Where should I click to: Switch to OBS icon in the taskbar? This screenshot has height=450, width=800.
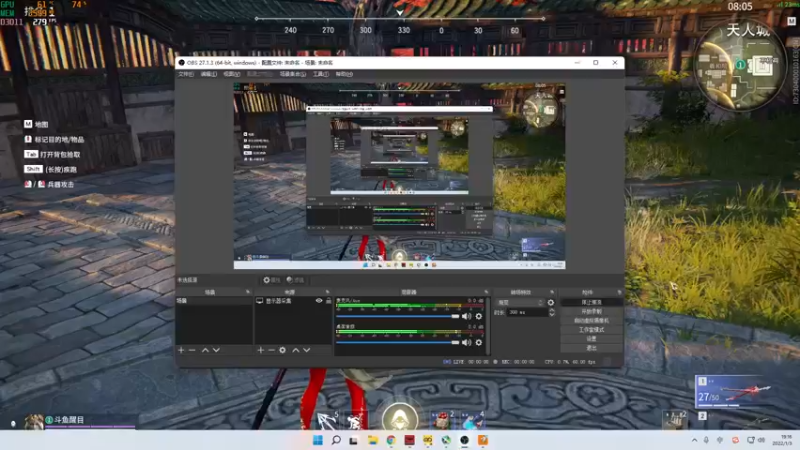pyautogui.click(x=464, y=440)
